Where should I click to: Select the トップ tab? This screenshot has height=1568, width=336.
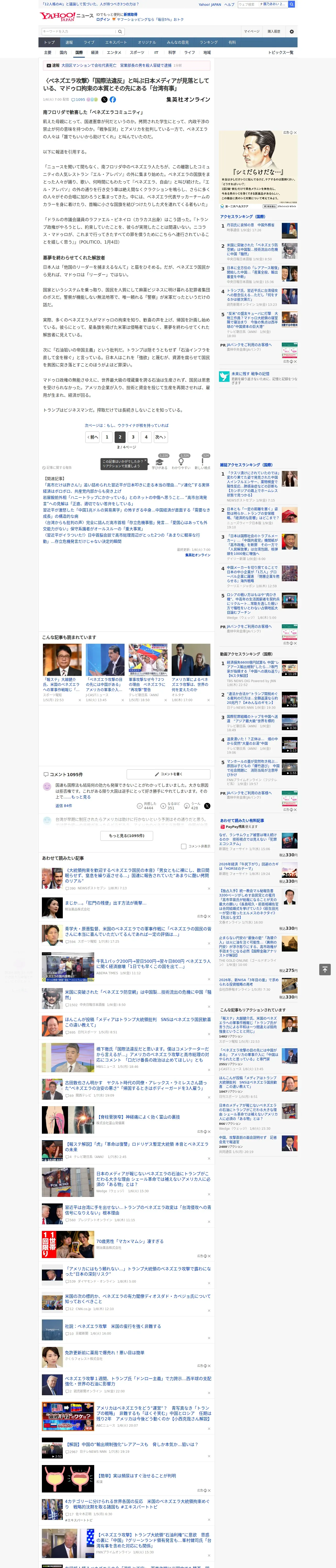tap(49, 43)
